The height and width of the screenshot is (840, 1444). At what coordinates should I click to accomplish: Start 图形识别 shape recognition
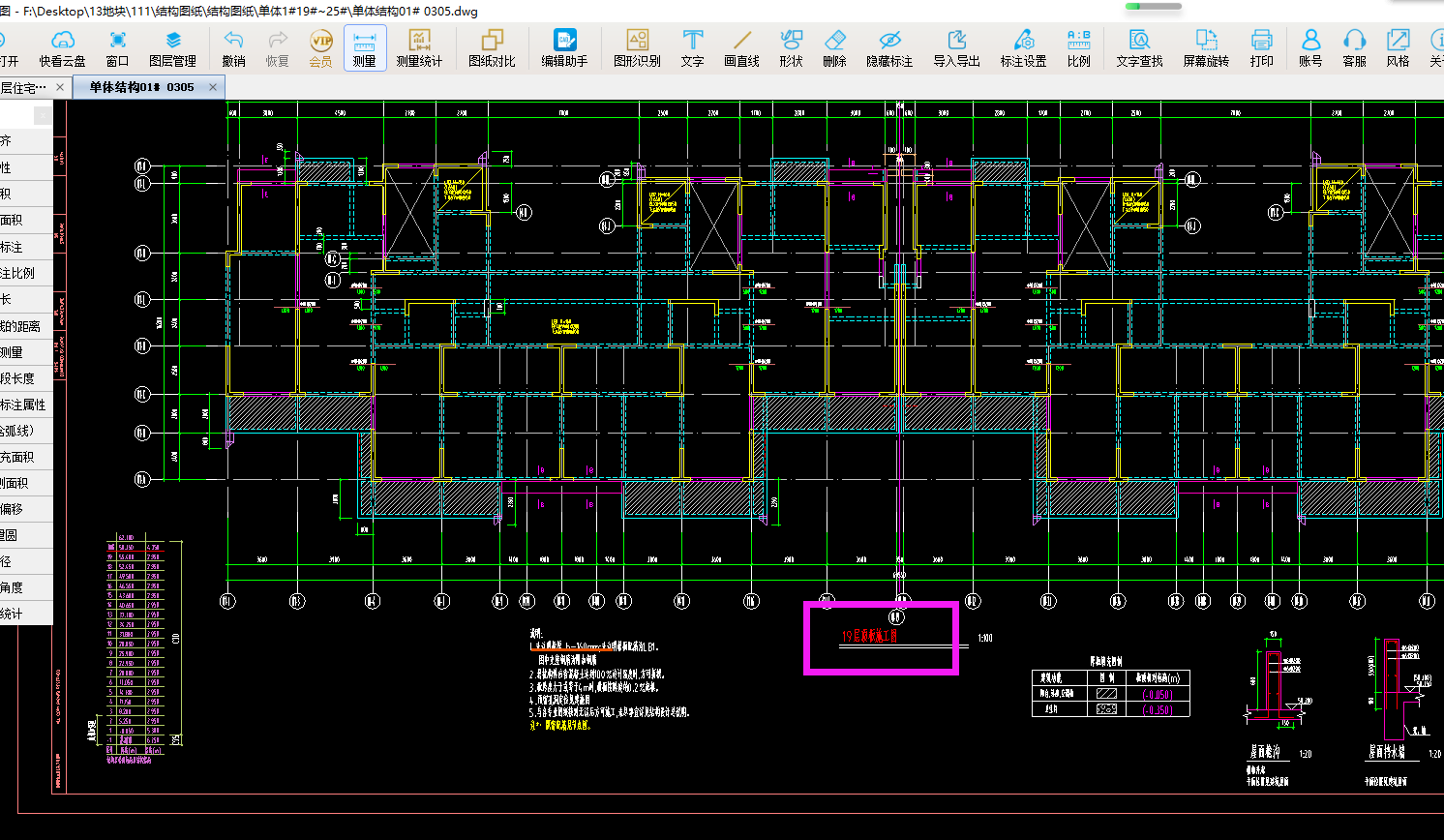(x=637, y=47)
